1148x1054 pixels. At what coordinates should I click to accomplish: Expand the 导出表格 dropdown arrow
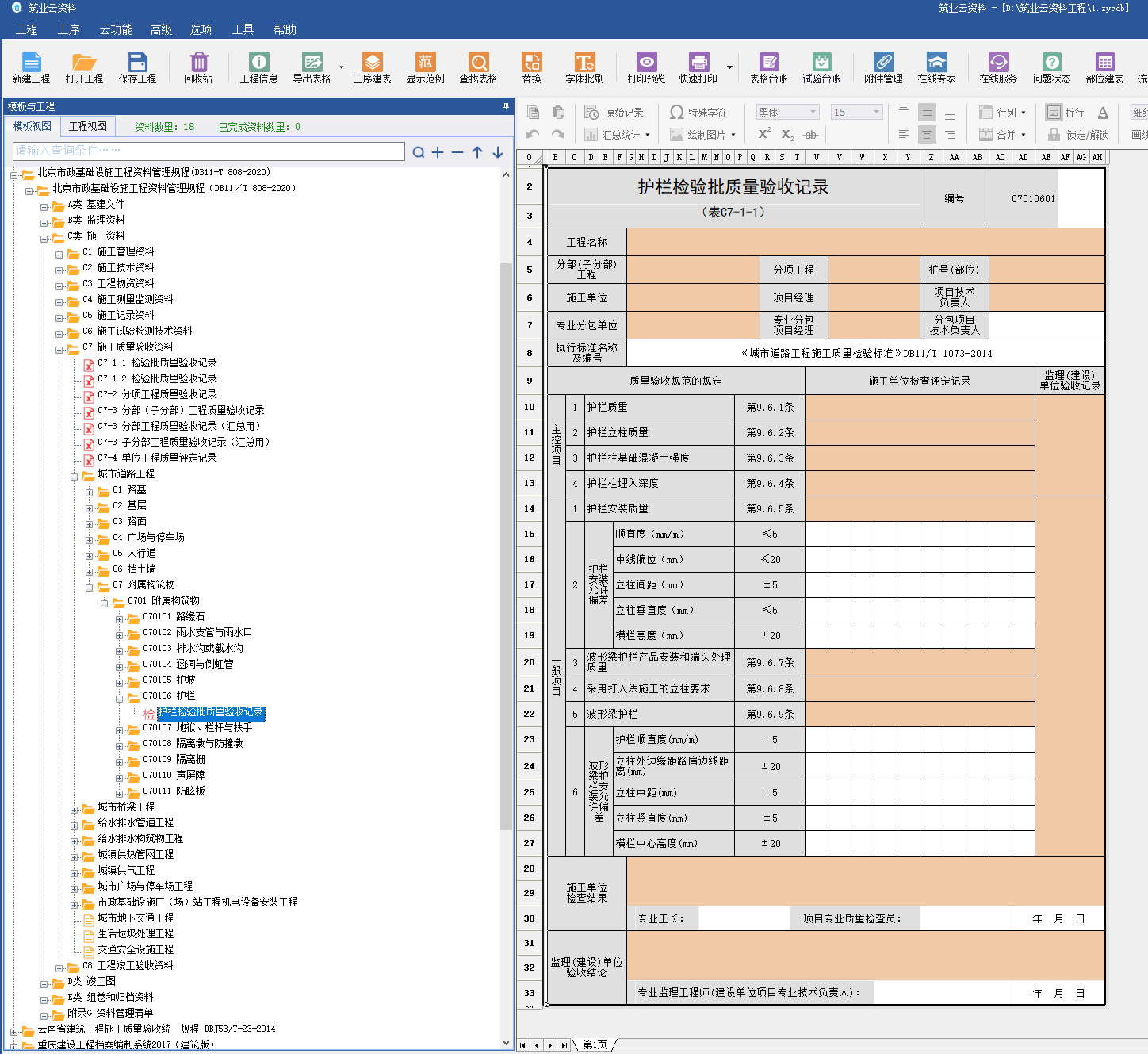(342, 67)
